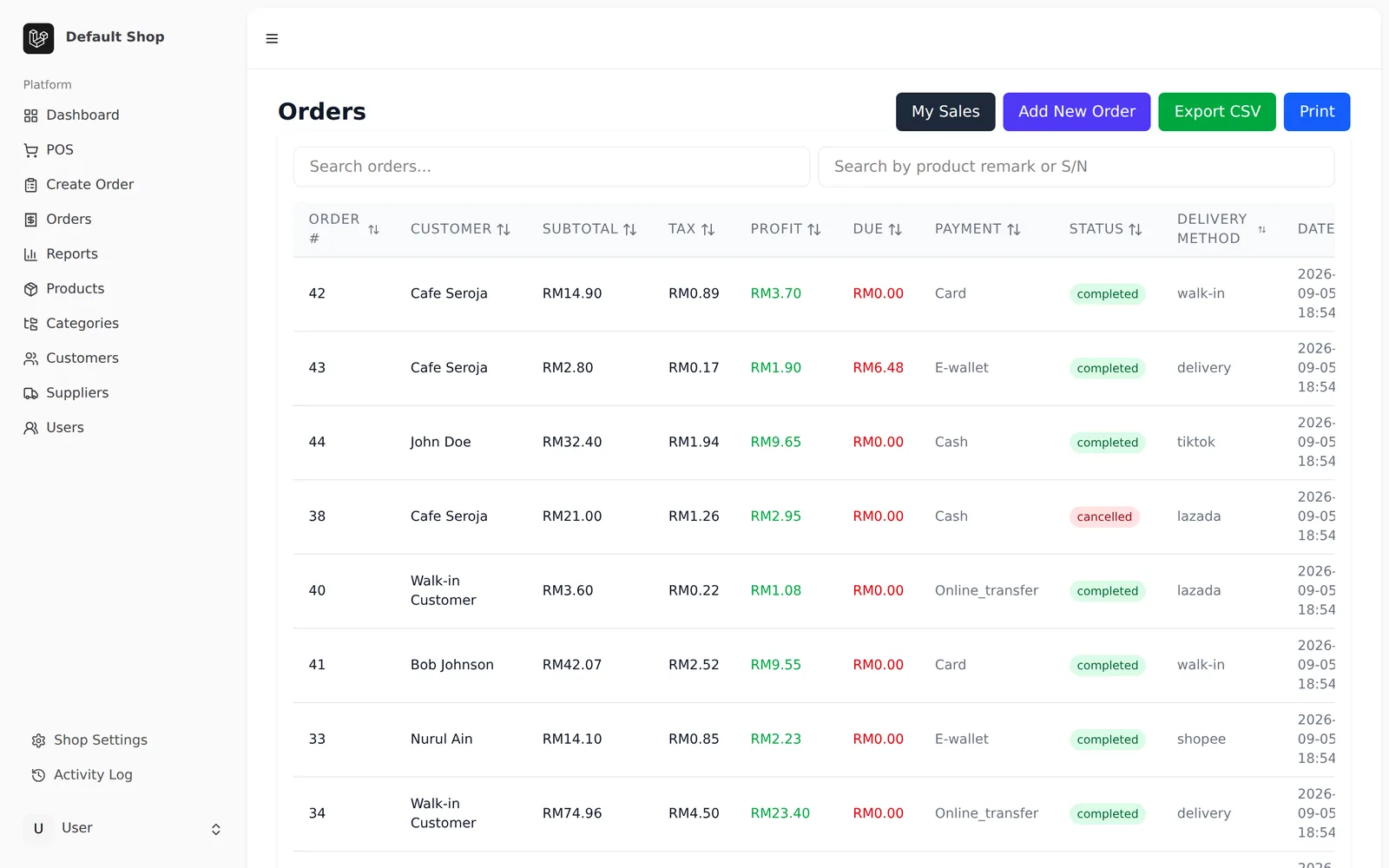
Task: Click the Reports bar chart icon
Action: point(31,254)
